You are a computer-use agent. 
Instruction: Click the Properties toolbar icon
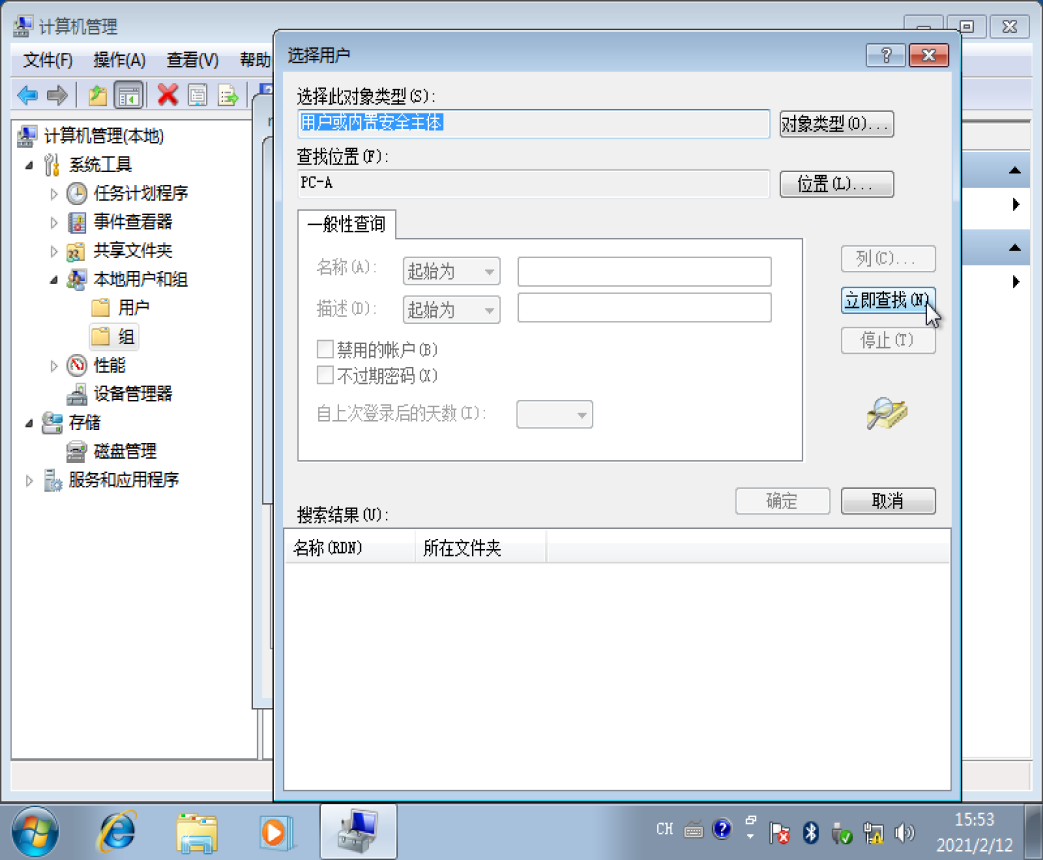coord(198,96)
